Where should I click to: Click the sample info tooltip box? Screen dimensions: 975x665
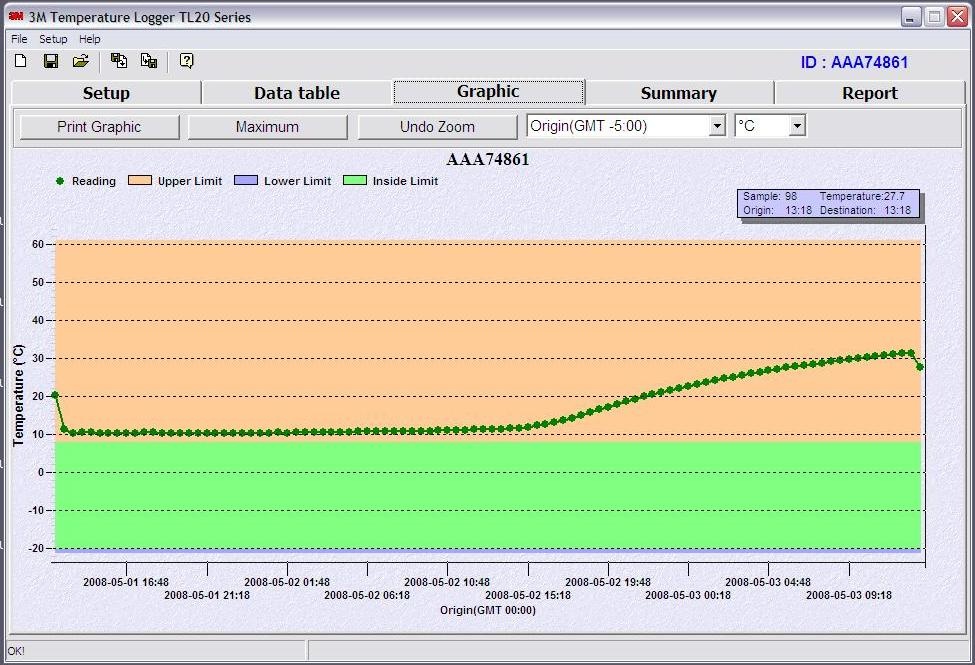[x=828, y=203]
